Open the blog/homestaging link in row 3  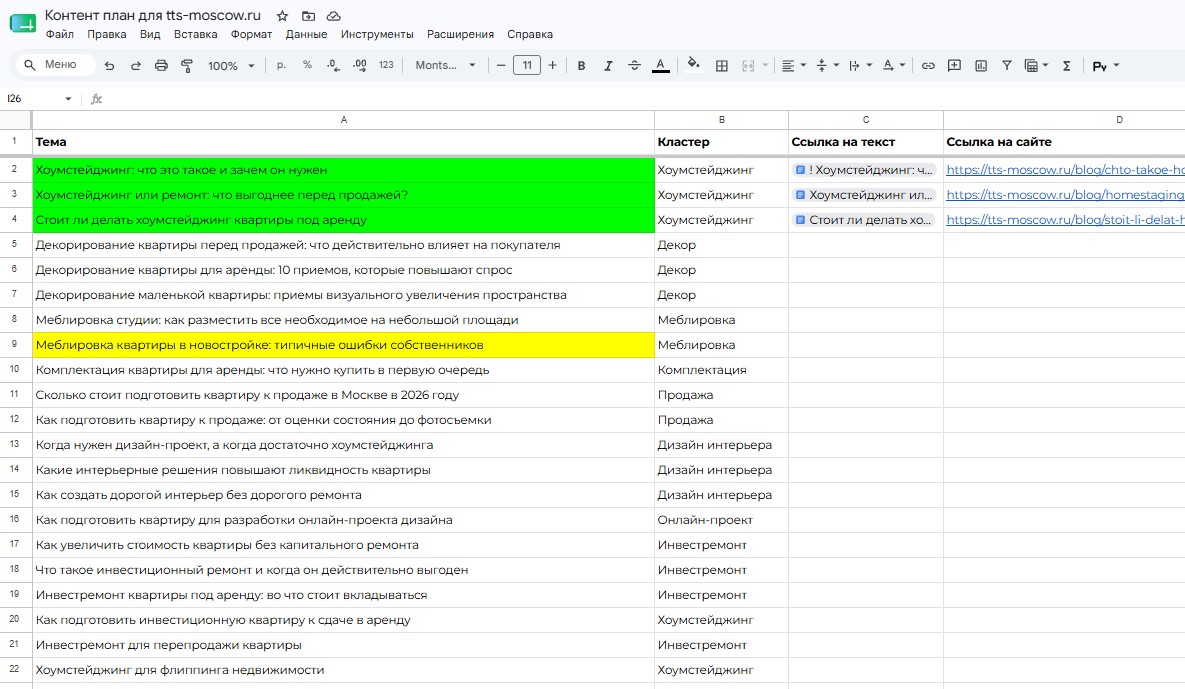pyautogui.click(x=1065, y=195)
